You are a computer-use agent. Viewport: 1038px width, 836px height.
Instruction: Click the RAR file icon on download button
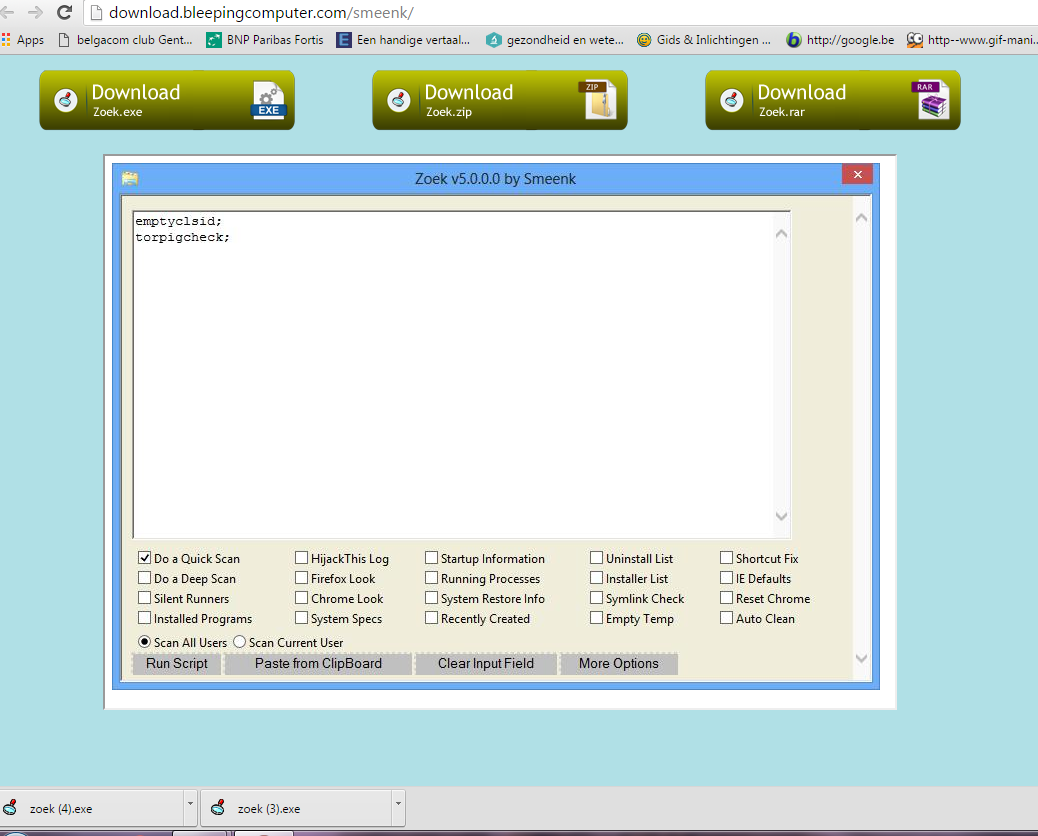[931, 100]
